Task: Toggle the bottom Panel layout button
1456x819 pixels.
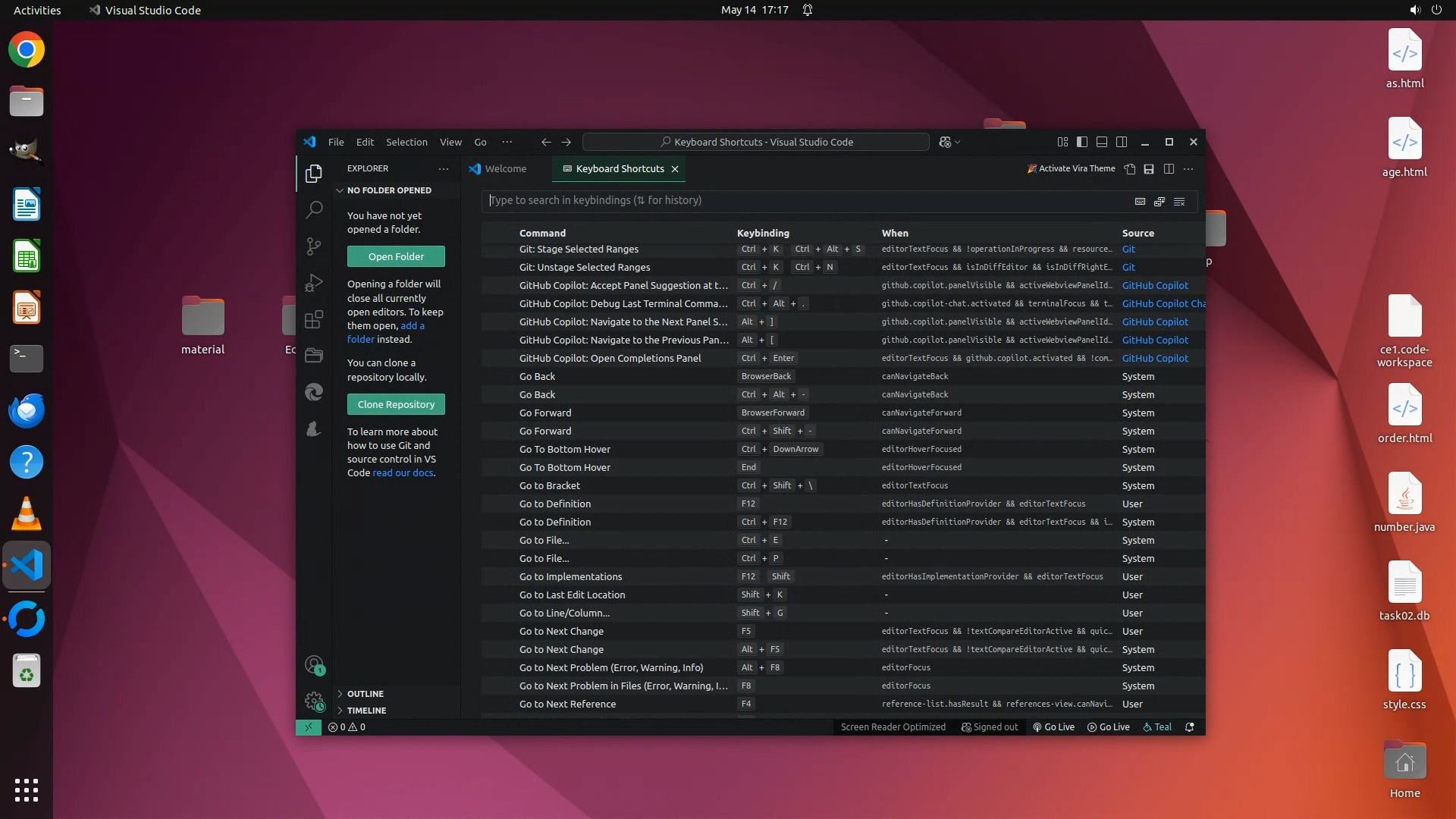Action: (x=1102, y=142)
